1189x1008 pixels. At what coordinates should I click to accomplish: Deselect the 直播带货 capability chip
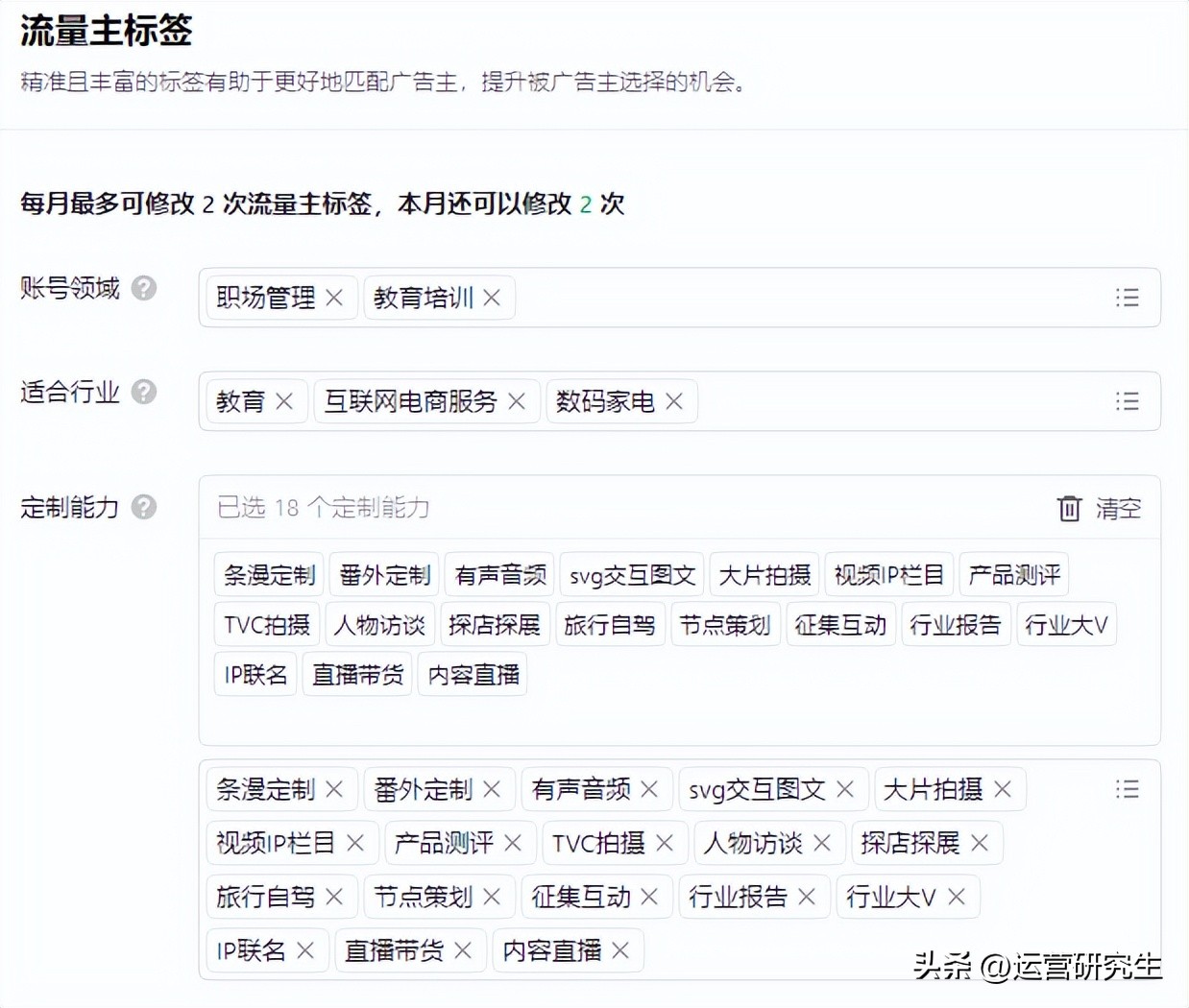[356, 673]
